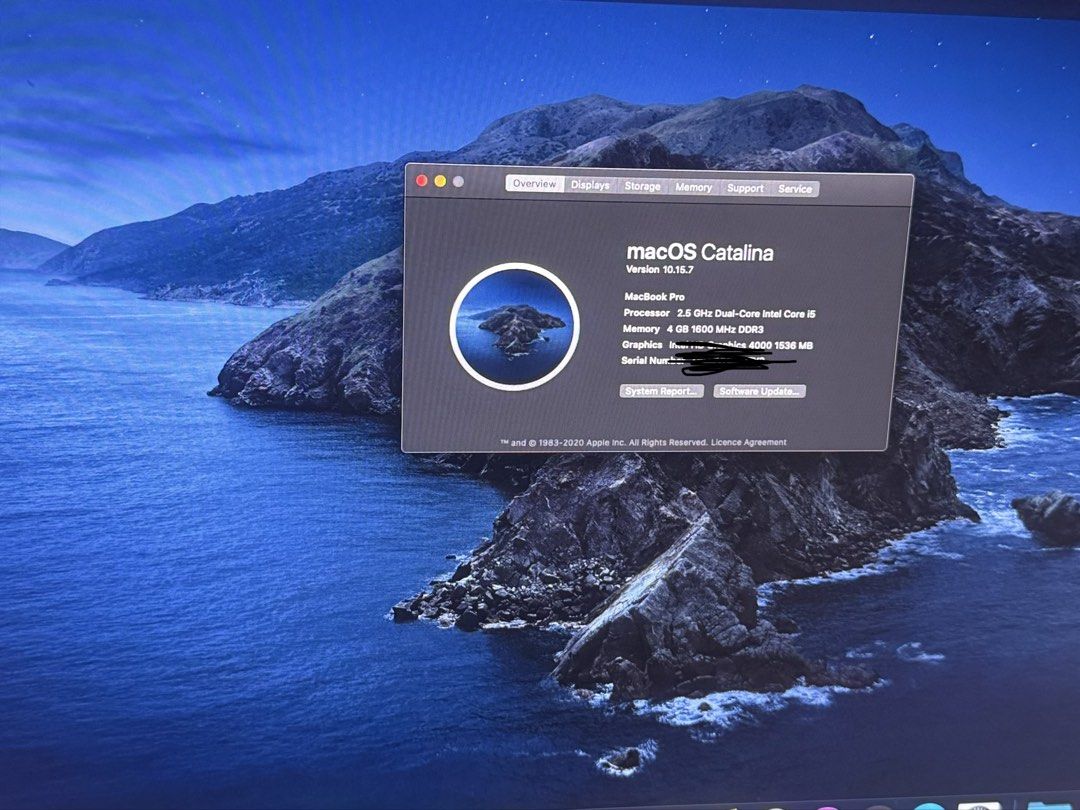Minimize the About This Mac window
The height and width of the screenshot is (810, 1080).
pos(440,181)
